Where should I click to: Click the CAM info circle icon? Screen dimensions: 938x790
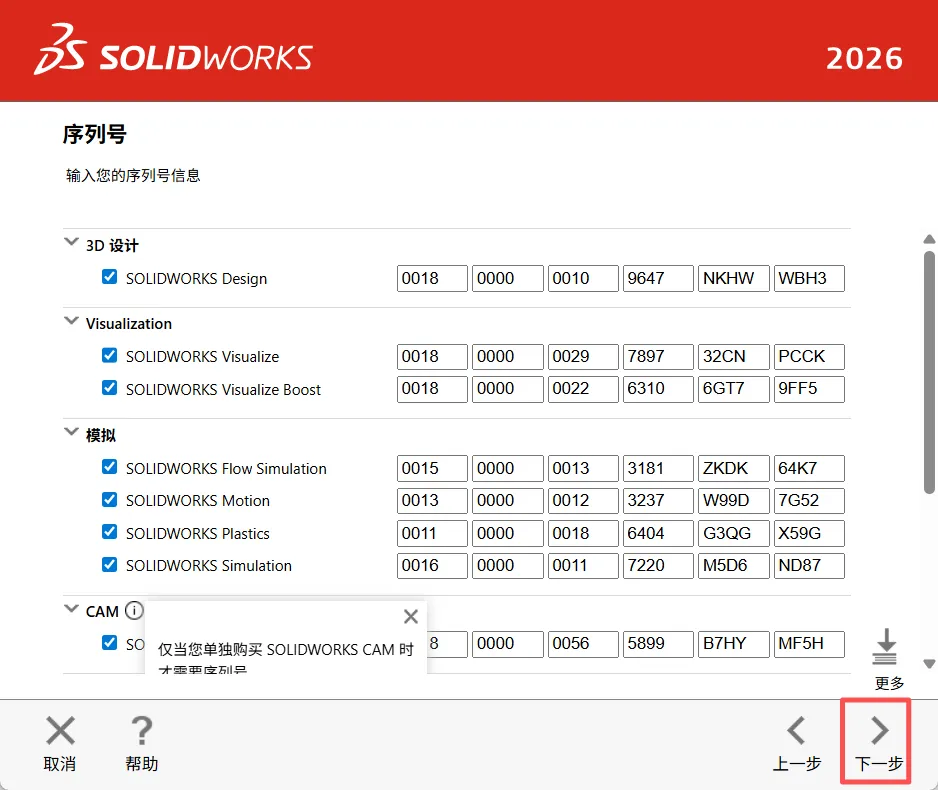tap(134, 611)
